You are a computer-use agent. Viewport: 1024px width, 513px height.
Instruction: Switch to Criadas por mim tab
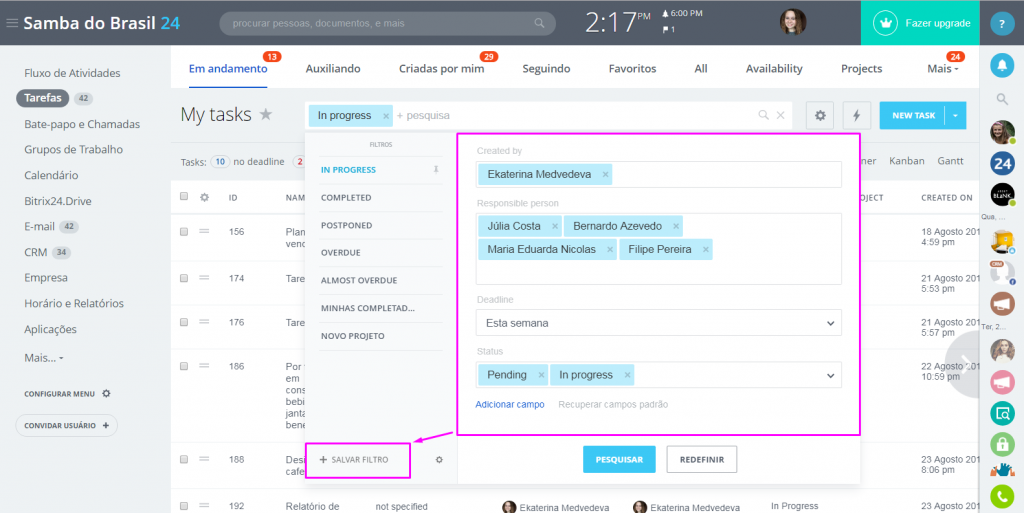(x=441, y=69)
